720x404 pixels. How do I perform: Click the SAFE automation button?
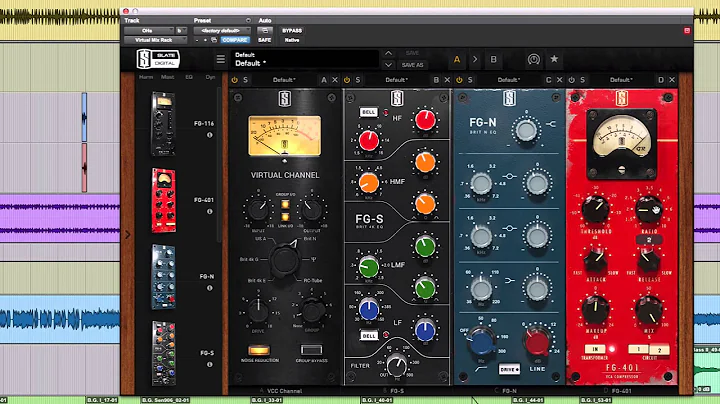pyautogui.click(x=264, y=40)
